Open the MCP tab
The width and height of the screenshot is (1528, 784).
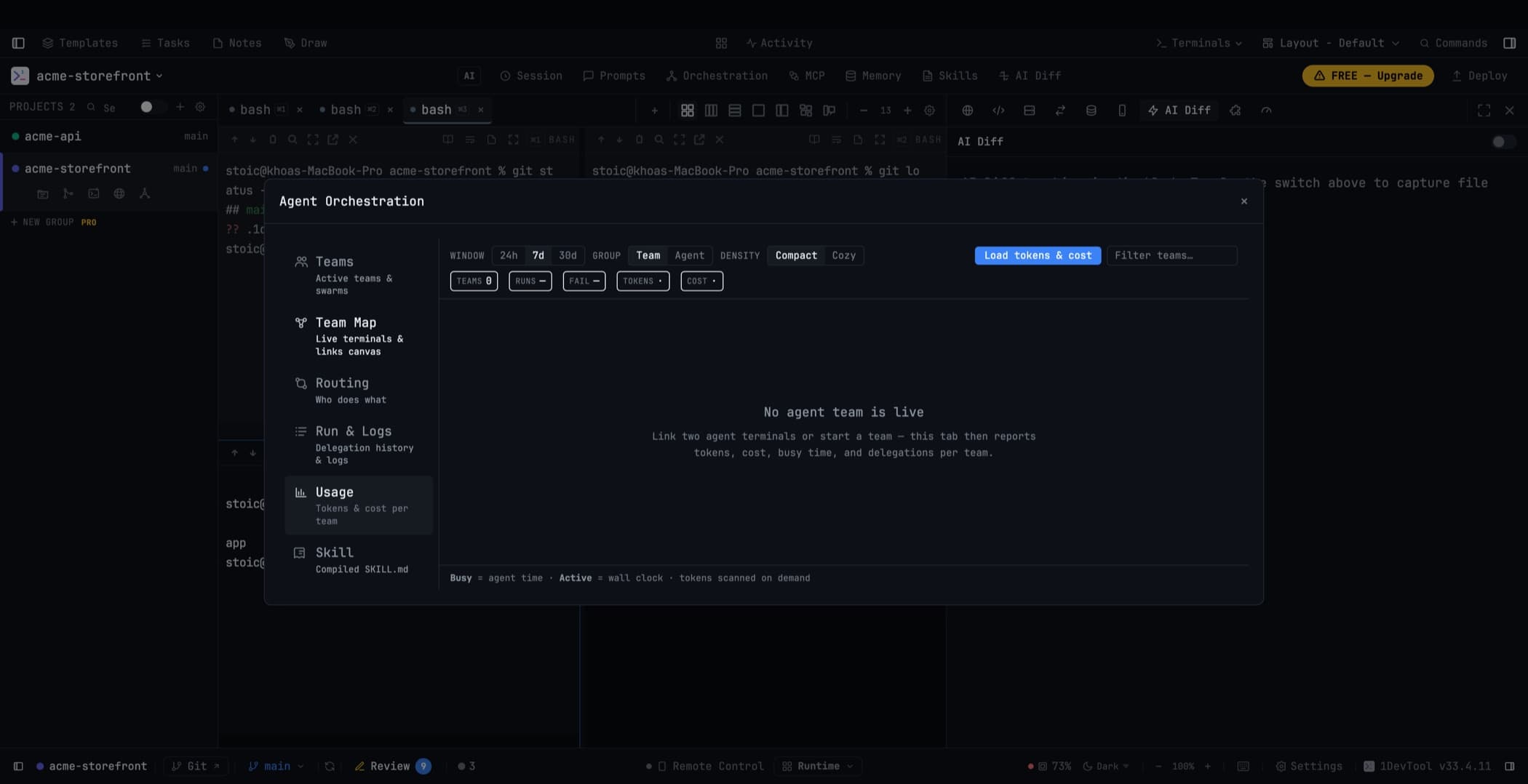[x=807, y=76]
